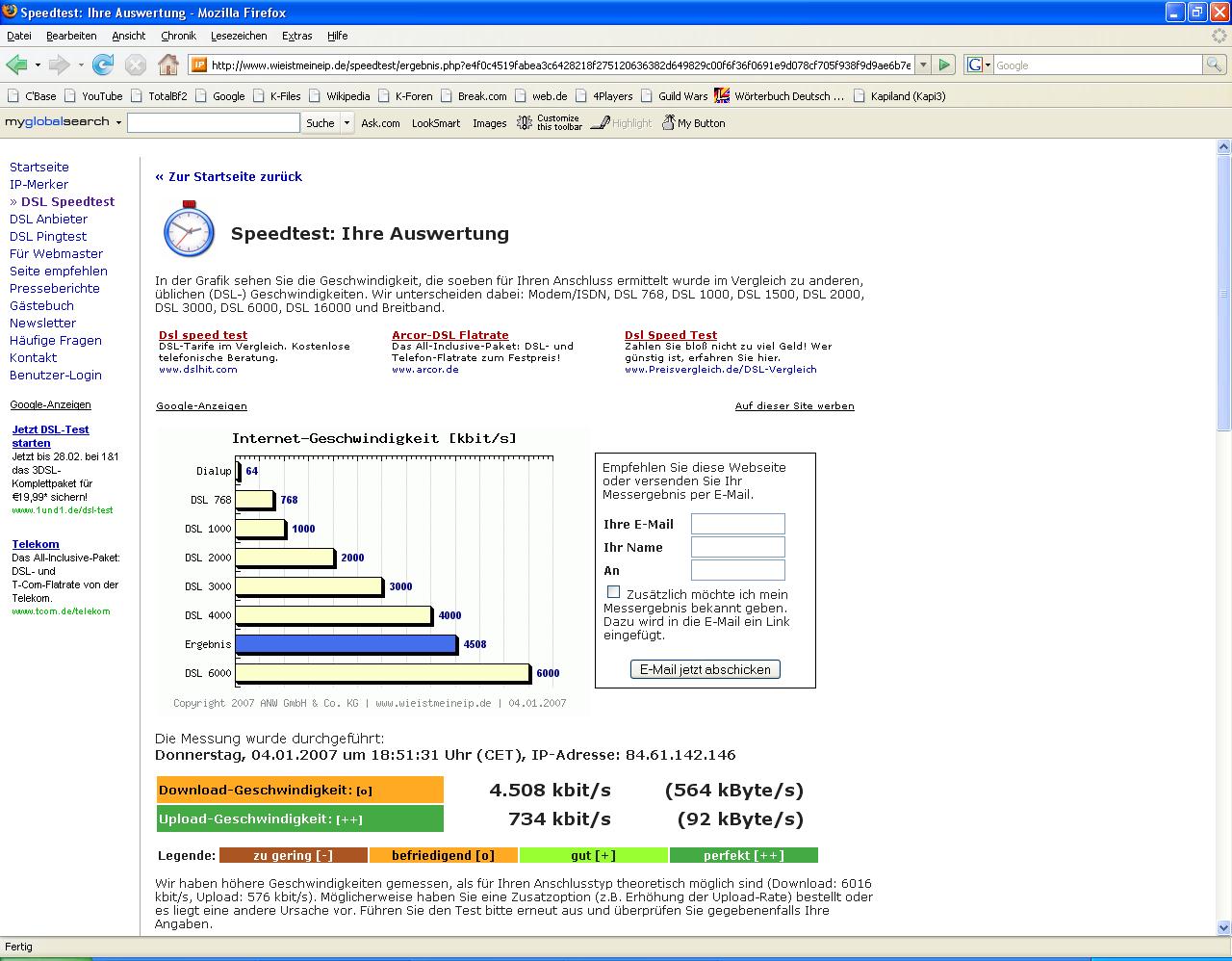Click the vertical scrollbar thumb
Screen dimensions: 1232x961
pyautogui.click(x=1223, y=294)
